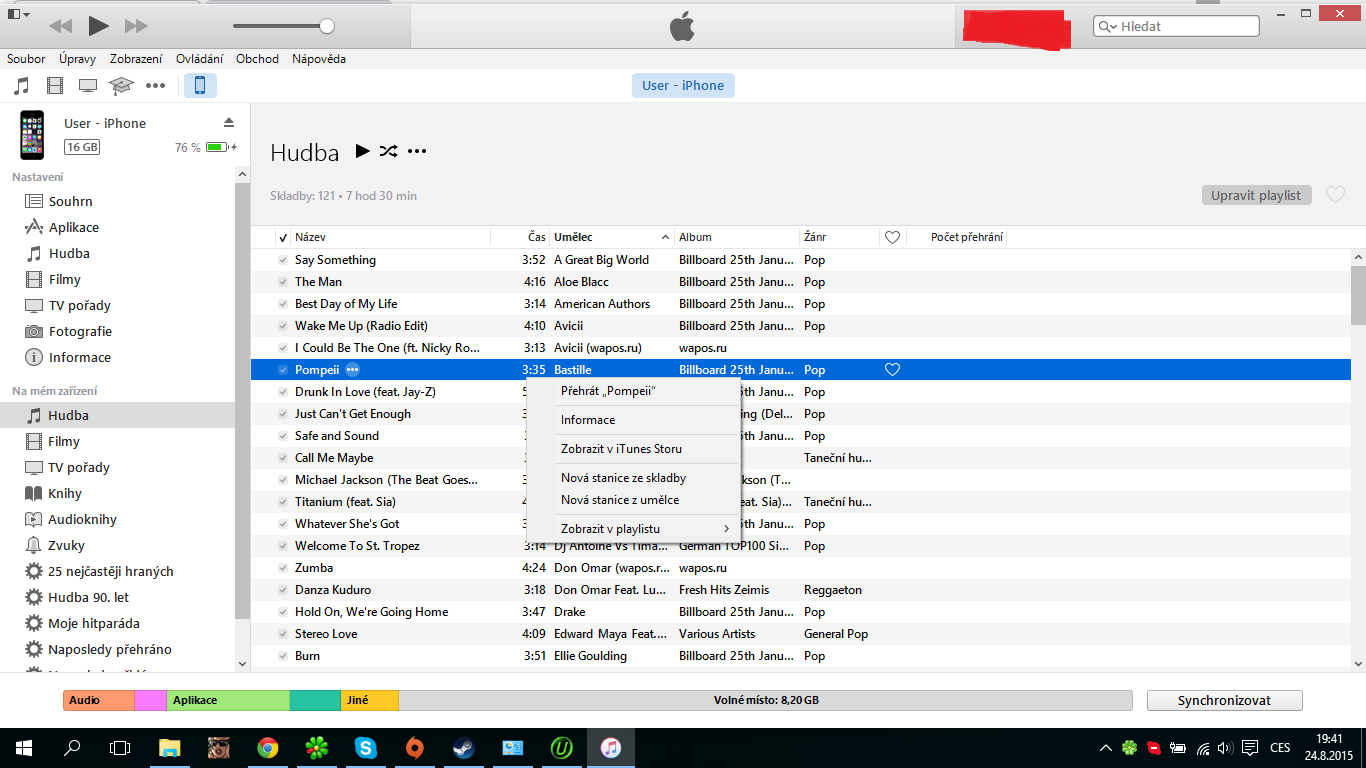Click the song list scroll-up arrow
Viewport: 1366px width, 768px height.
tap(1358, 257)
